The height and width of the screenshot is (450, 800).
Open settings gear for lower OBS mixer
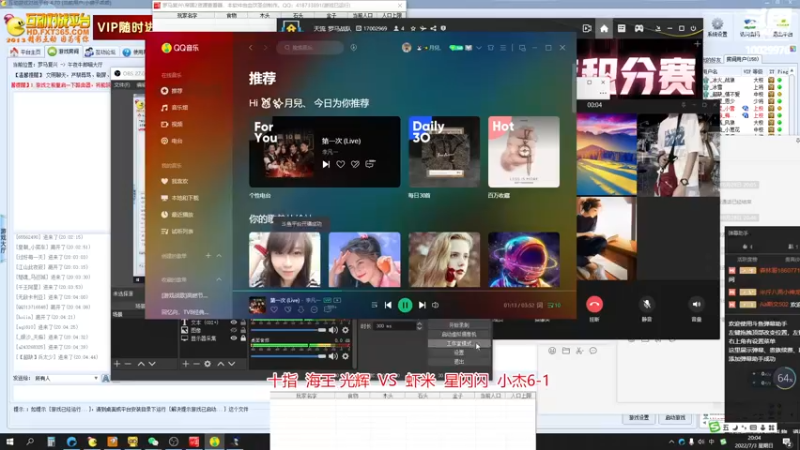coord(345,356)
